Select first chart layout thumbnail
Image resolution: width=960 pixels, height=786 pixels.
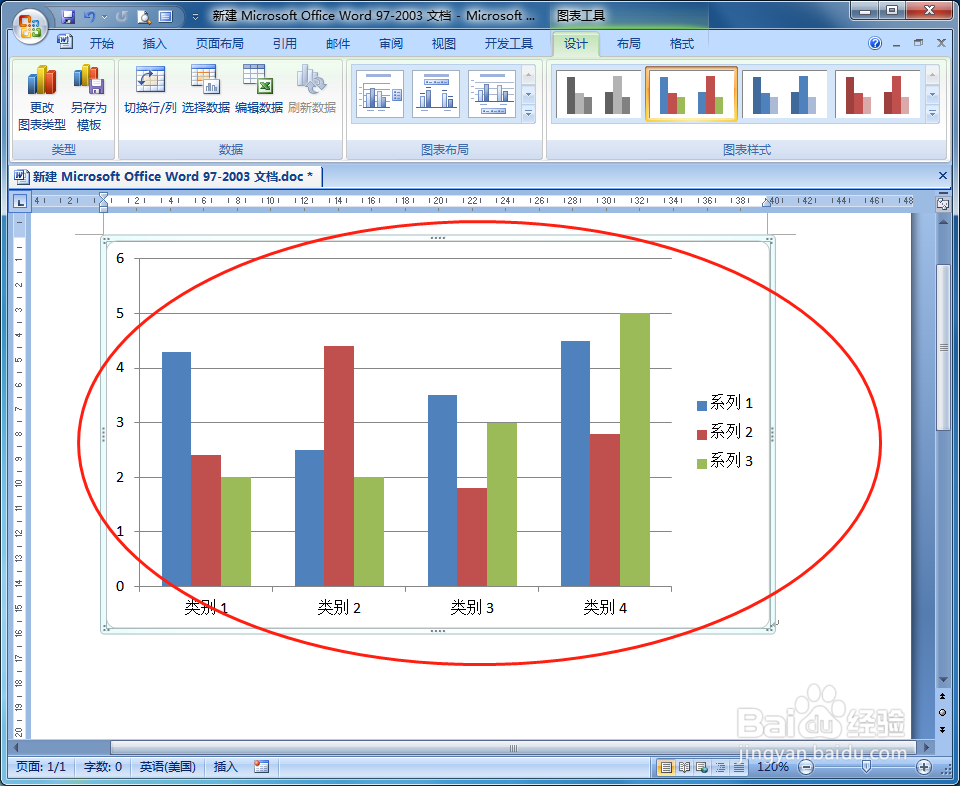click(380, 94)
